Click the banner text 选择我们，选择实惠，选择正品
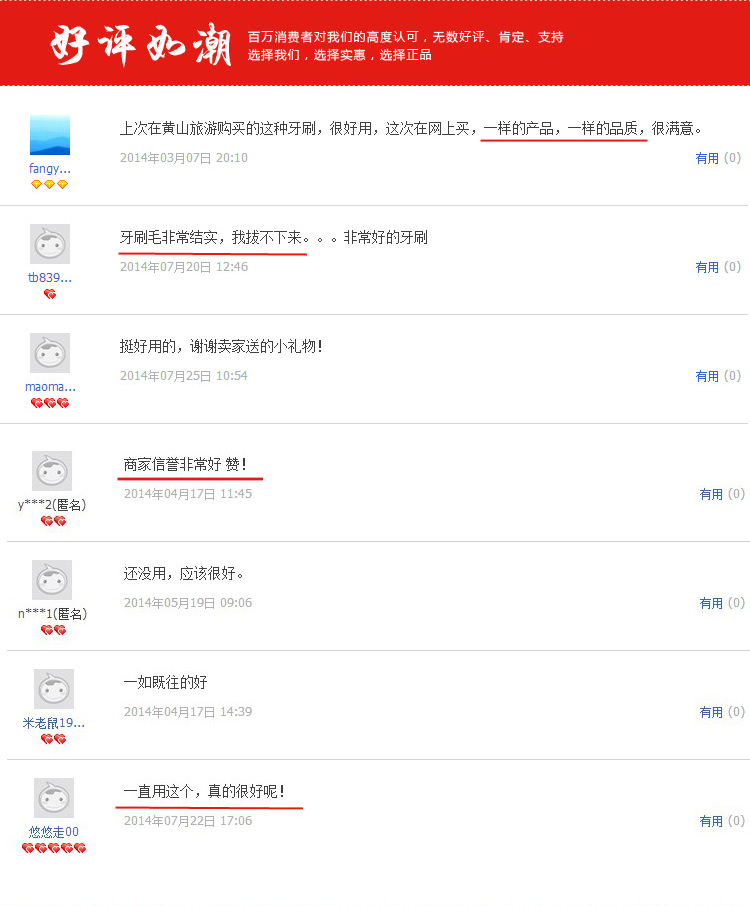Screen dimensions: 750x906 (340, 55)
